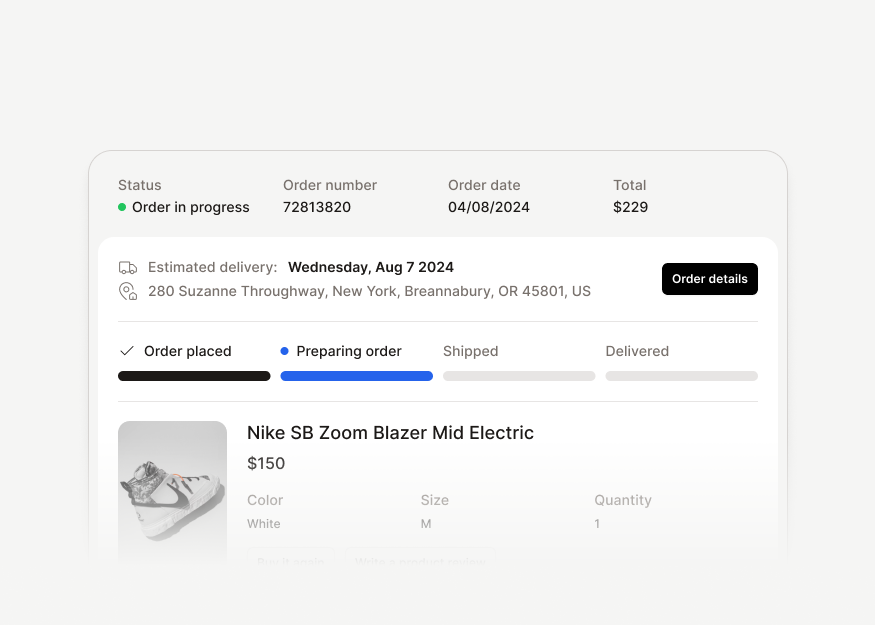Select the Delivered step label
The height and width of the screenshot is (625, 875).
pyautogui.click(x=637, y=351)
